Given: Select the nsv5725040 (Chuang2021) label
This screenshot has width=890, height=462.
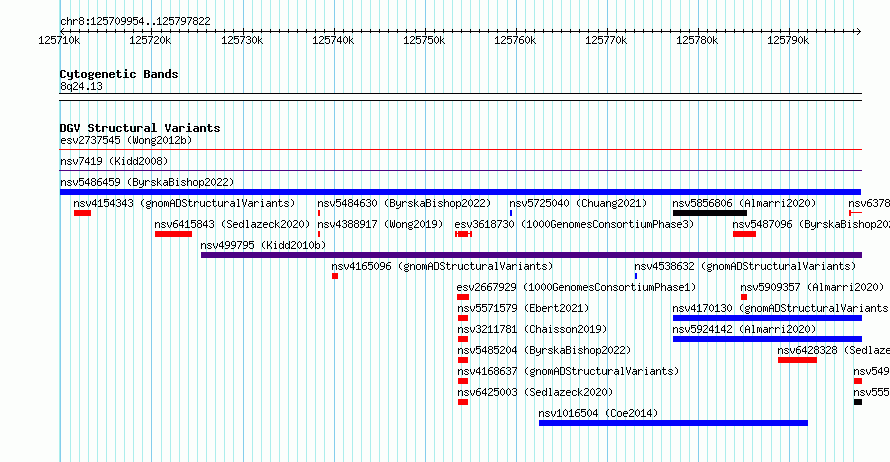Looking at the screenshot, I should 578,203.
